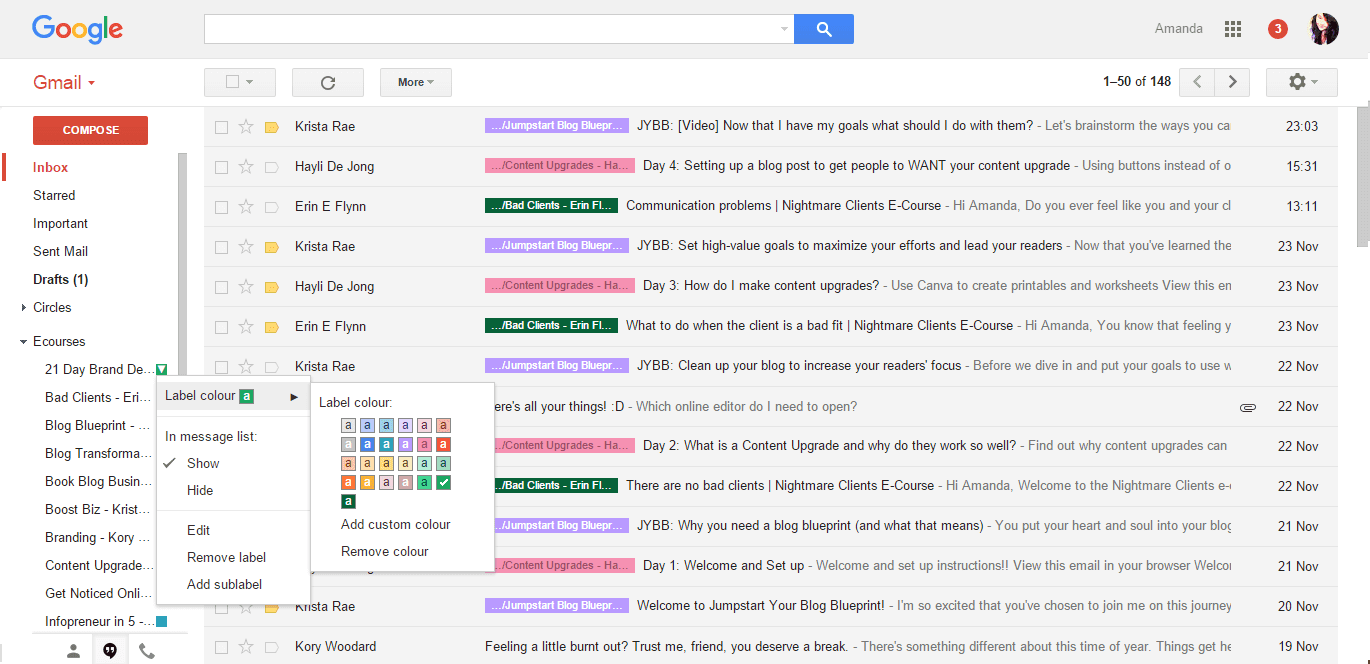Viewport: 1370px width, 664px height.
Task: Check the 'What to do when the client' checkbox
Action: coord(221,327)
